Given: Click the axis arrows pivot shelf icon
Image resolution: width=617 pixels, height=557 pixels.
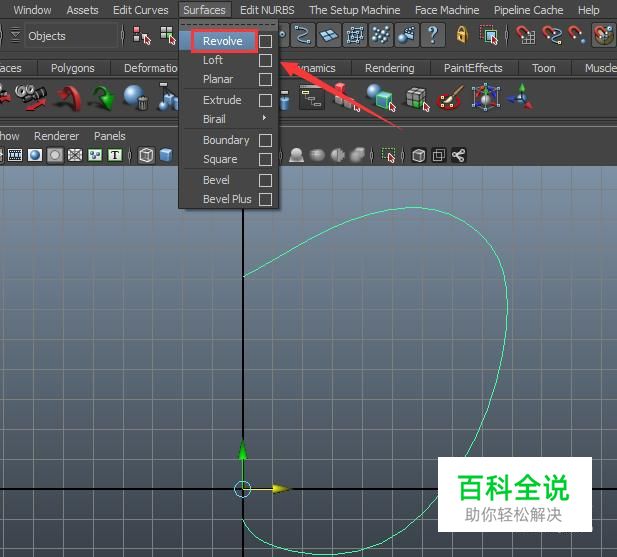Looking at the screenshot, I should pyautogui.click(x=521, y=96).
